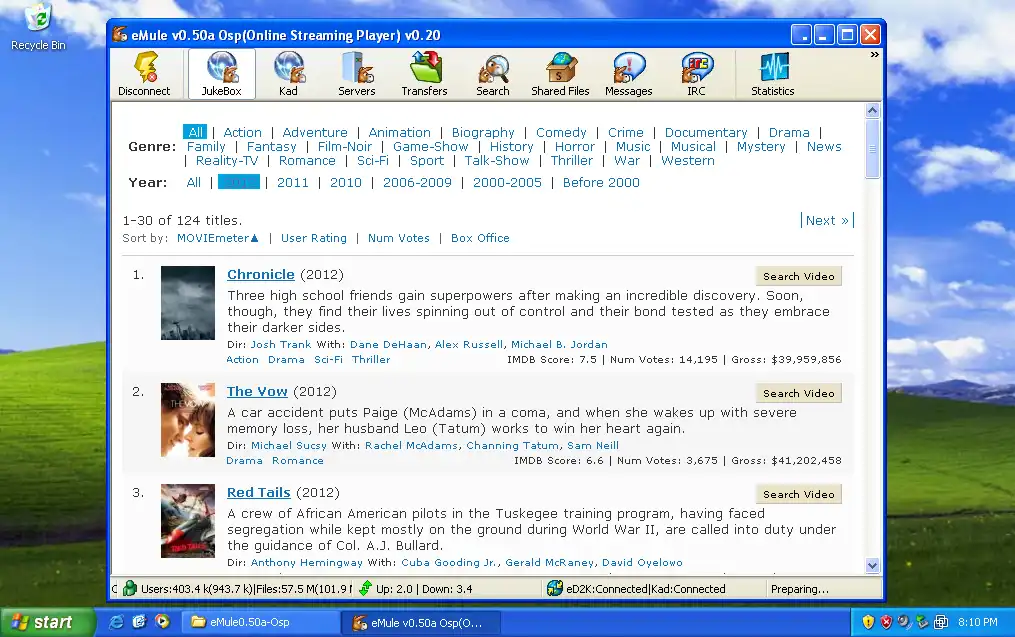Switch to eMule0.50a-Osp taskbar folder
The image size is (1015, 637).
tap(259, 622)
